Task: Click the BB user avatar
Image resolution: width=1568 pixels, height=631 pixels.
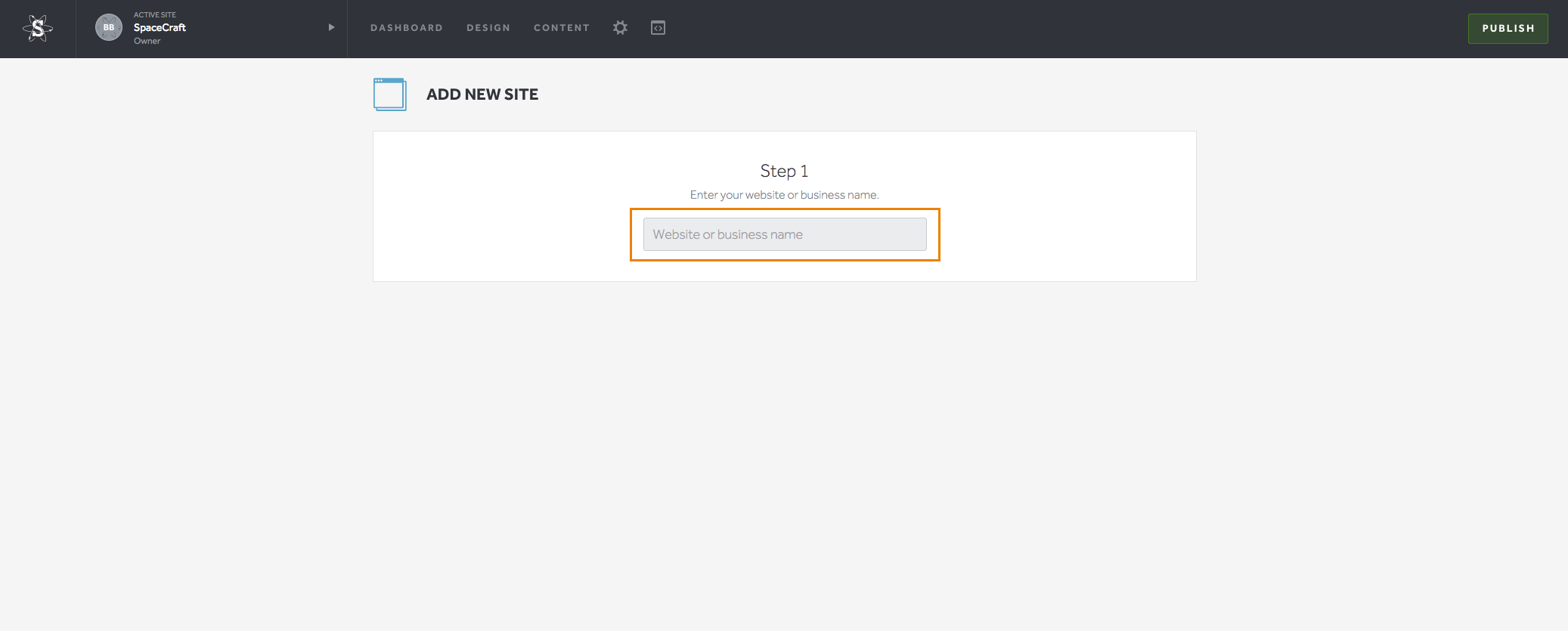Action: coord(109,27)
